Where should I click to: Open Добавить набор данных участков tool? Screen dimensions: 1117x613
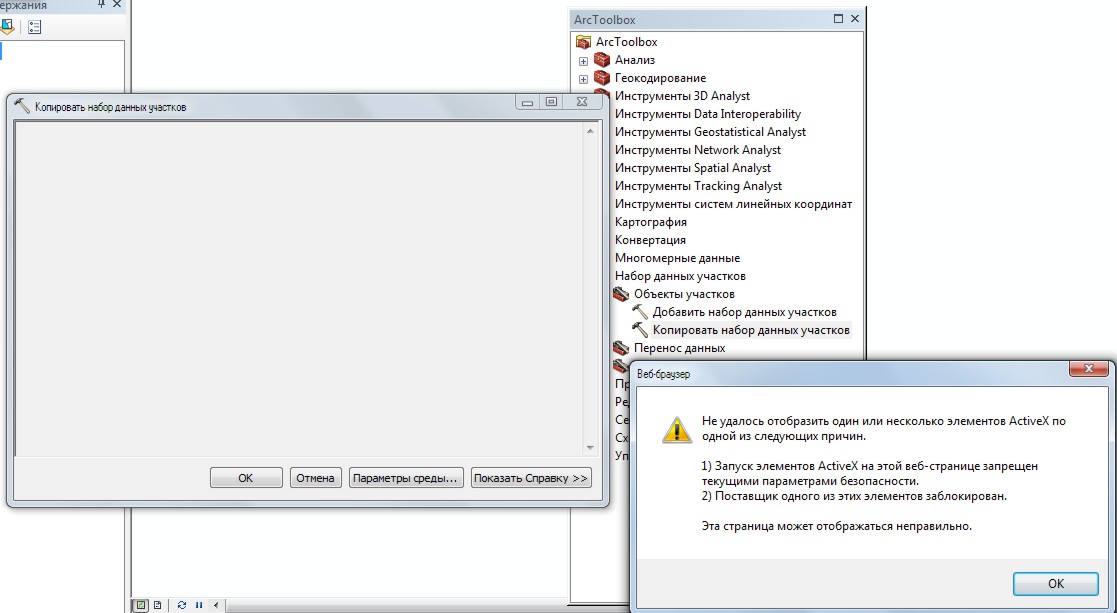coord(744,312)
